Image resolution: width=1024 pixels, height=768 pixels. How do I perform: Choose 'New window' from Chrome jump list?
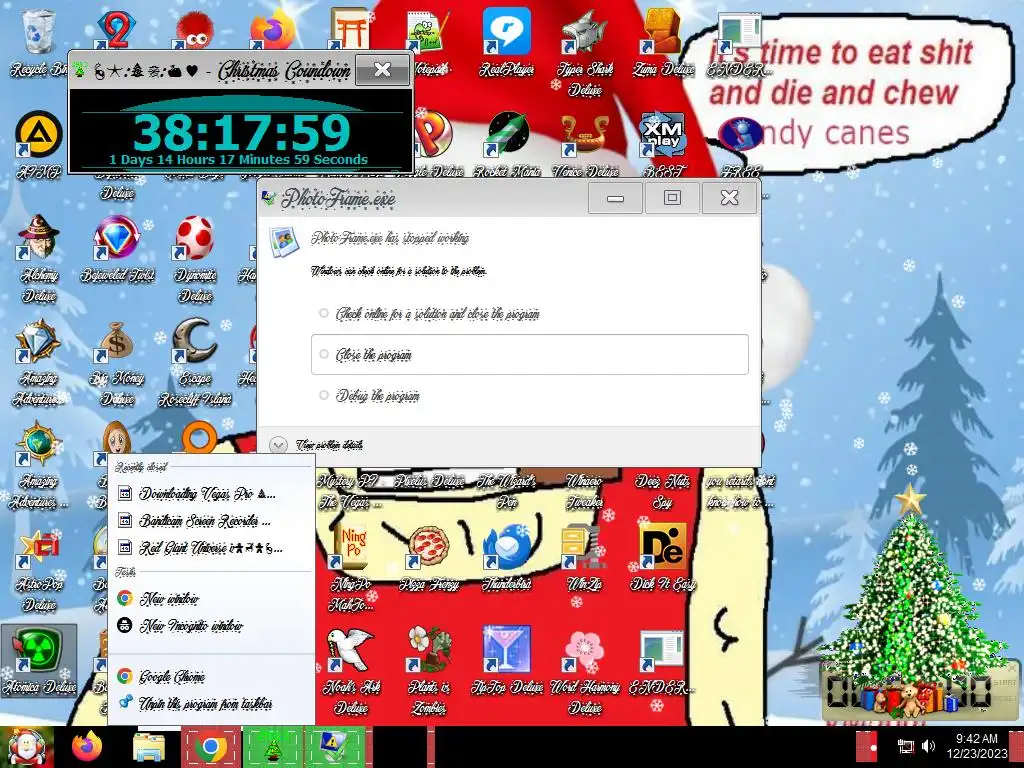(211, 598)
